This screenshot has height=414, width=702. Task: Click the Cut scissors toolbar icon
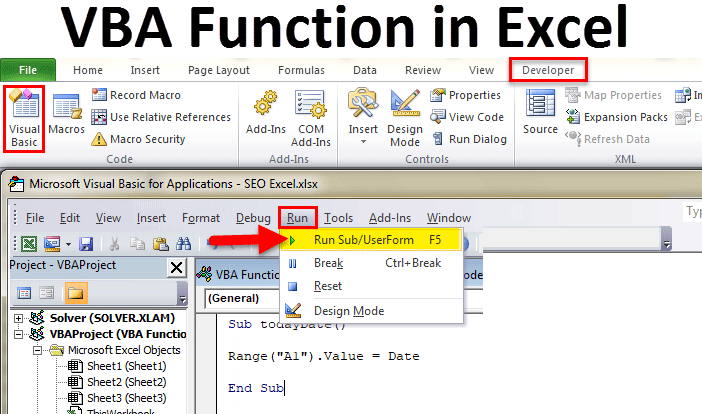115,244
